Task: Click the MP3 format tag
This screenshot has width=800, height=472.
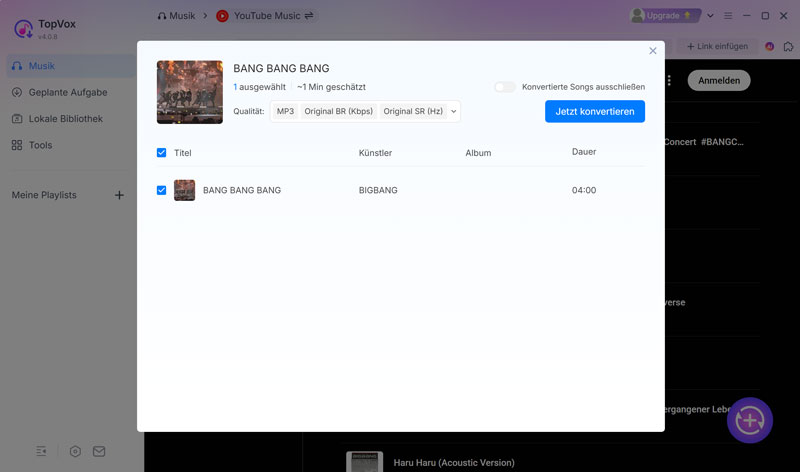Action: click(285, 111)
